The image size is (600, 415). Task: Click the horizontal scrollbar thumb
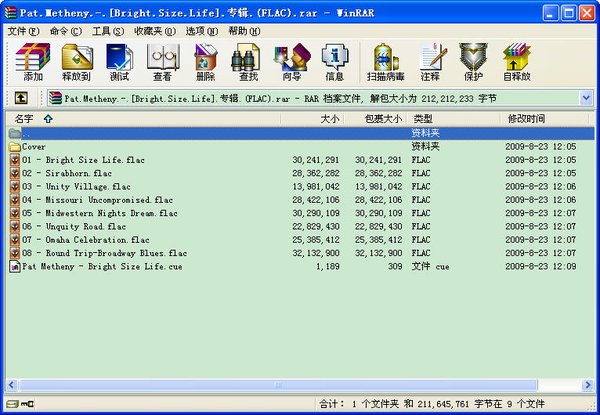point(278,385)
